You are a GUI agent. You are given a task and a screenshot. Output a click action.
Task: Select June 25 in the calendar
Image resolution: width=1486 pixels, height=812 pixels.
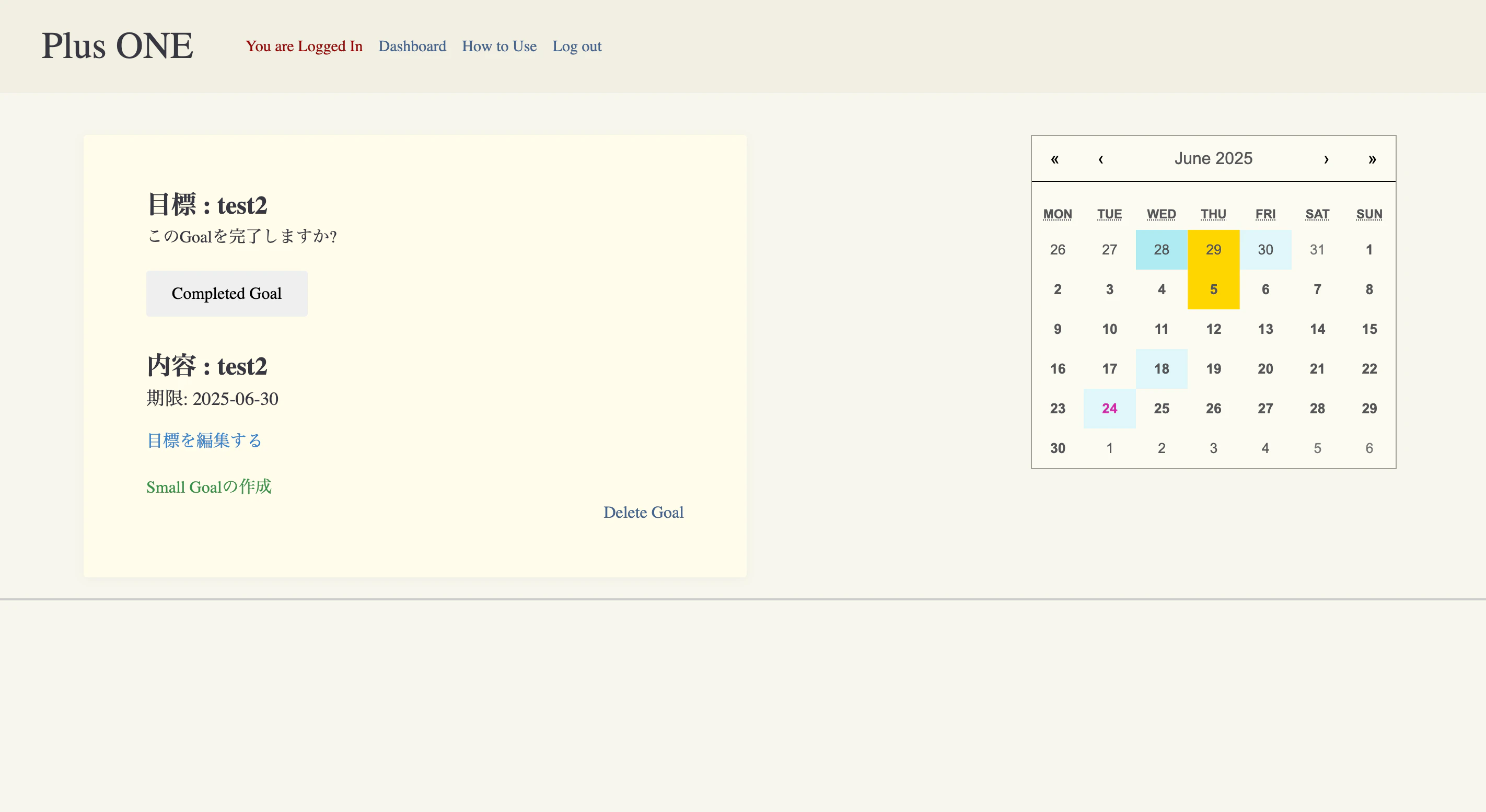coord(1161,408)
